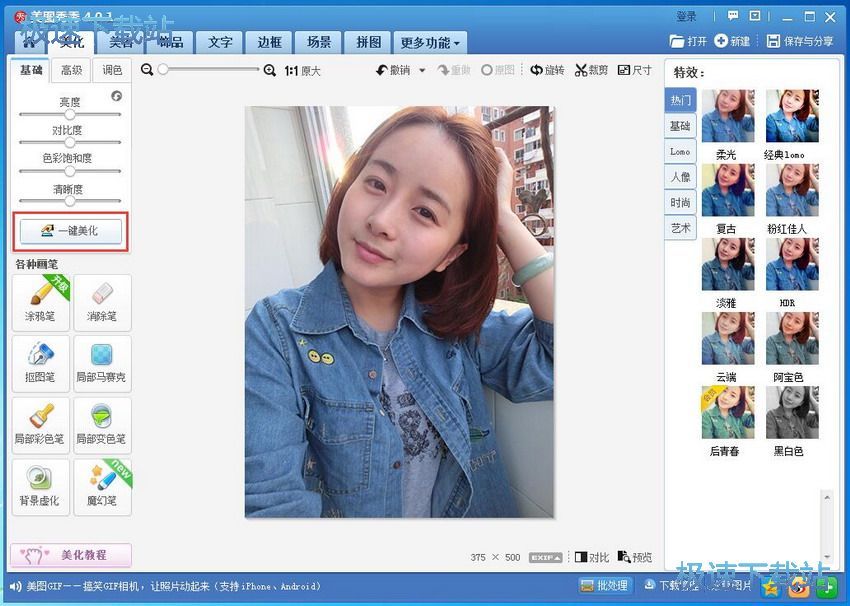
Task: Apply the 复古 retro effect
Action: point(728,190)
